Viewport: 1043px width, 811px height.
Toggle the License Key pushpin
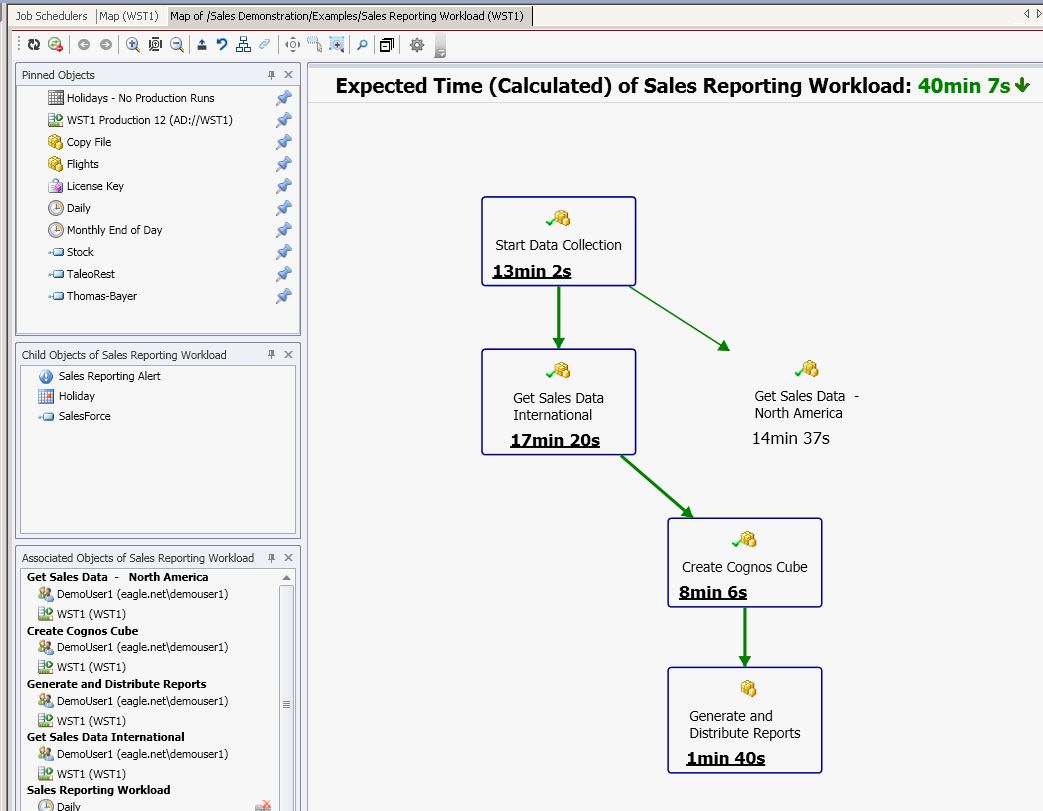click(x=284, y=186)
